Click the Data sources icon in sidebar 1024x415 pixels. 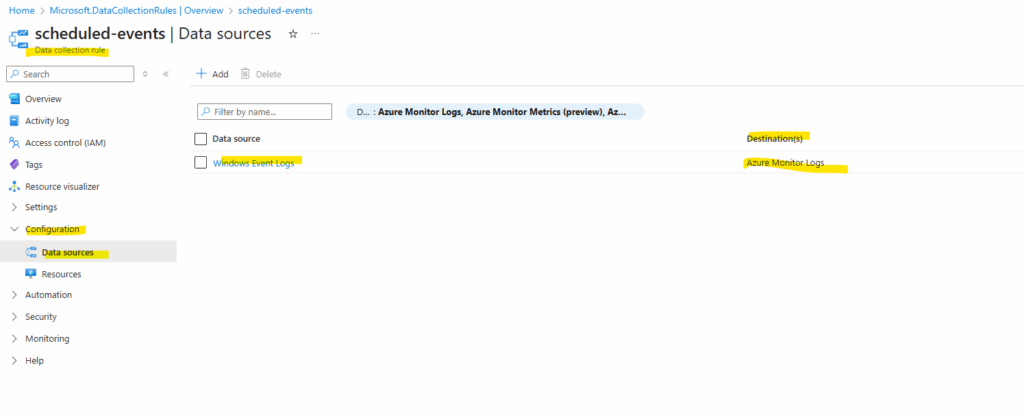tap(31, 252)
